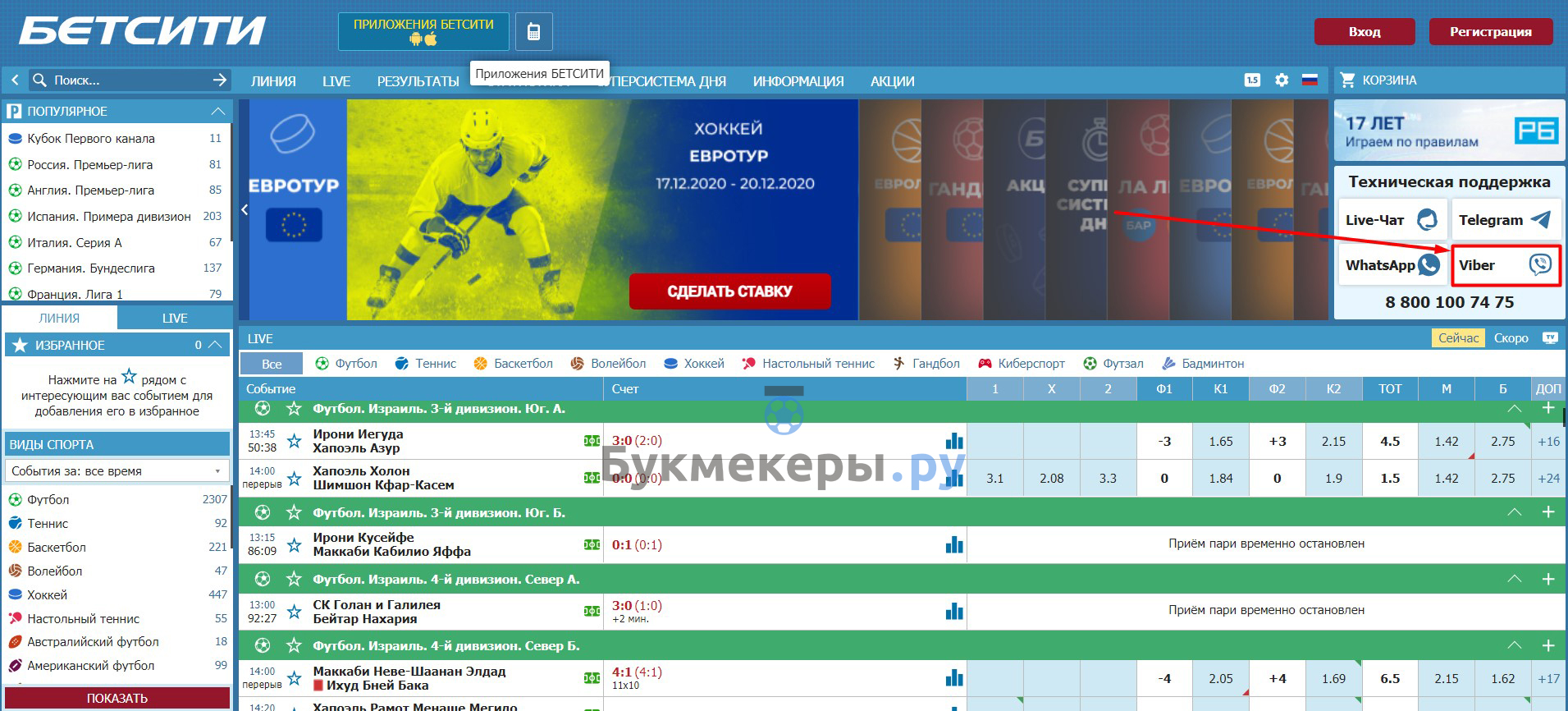Image resolution: width=1568 pixels, height=711 pixels.
Task: Open Viber support chat
Action: point(1506,265)
